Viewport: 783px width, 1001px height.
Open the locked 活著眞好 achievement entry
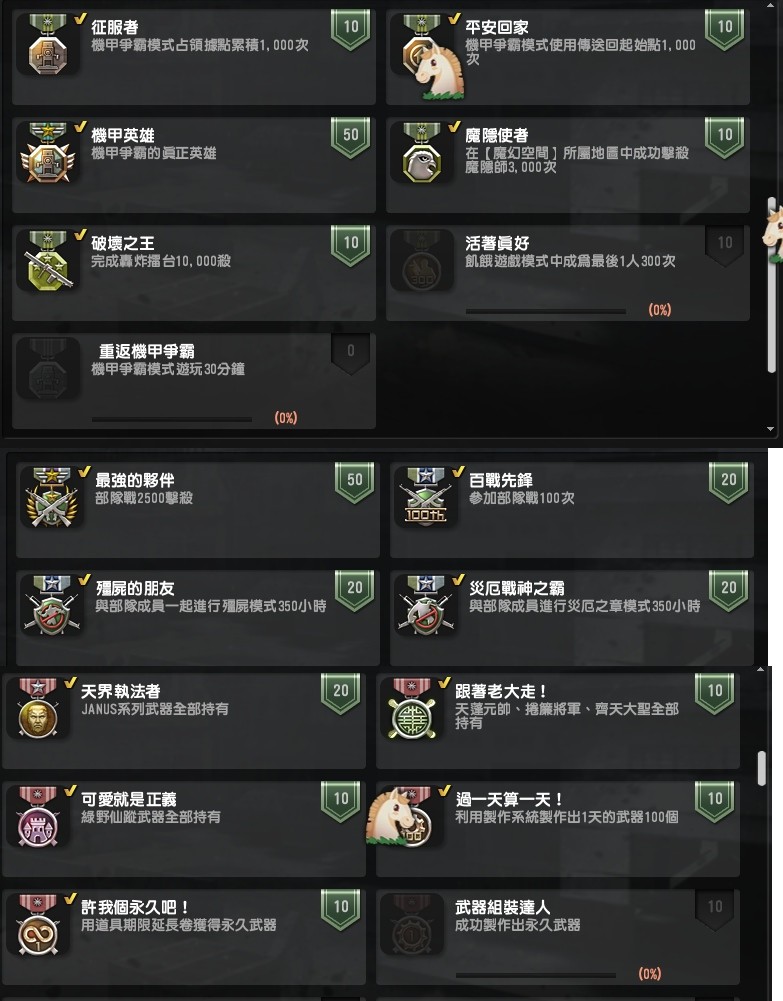[x=567, y=273]
